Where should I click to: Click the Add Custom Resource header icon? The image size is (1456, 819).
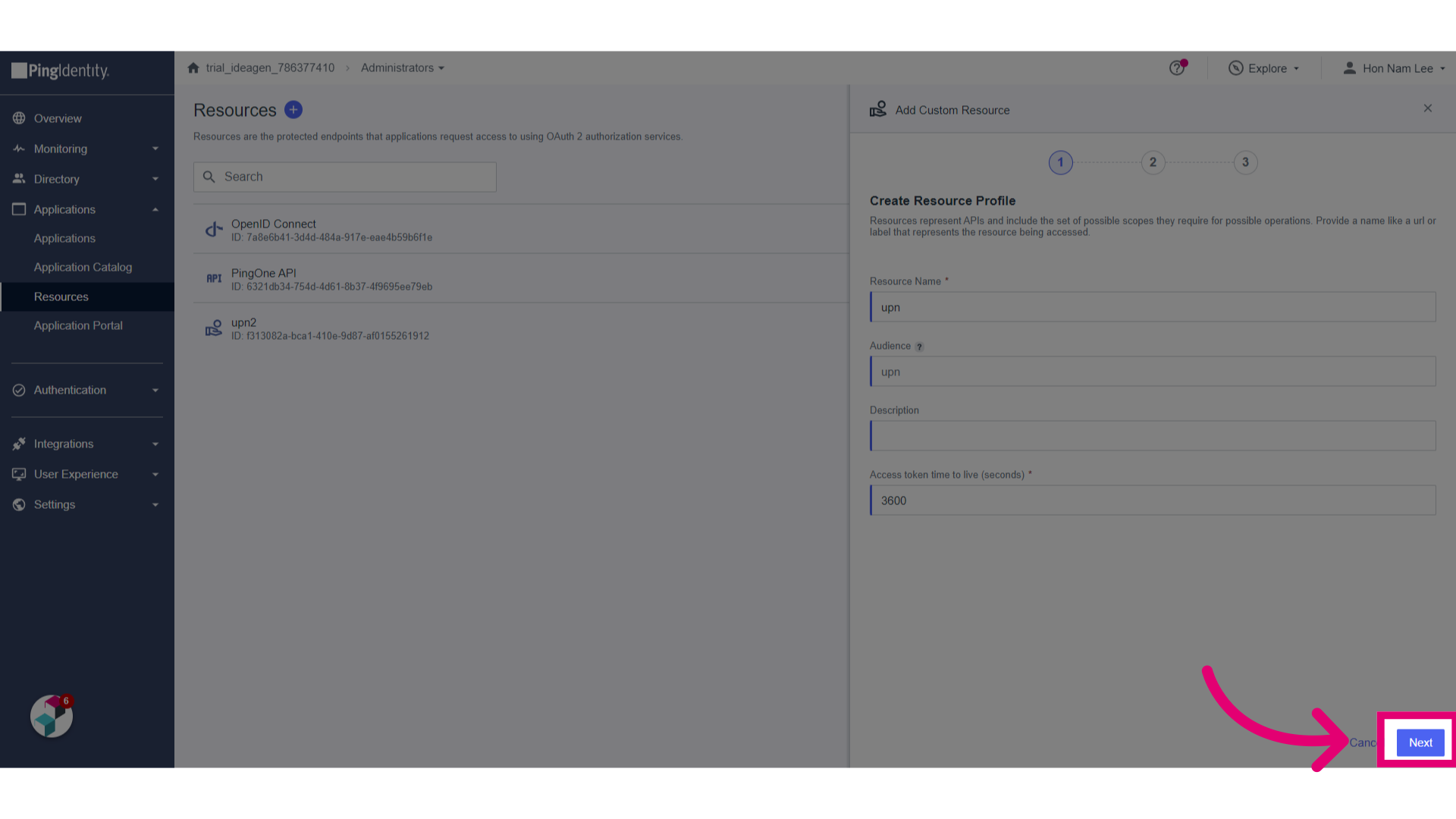(x=878, y=109)
